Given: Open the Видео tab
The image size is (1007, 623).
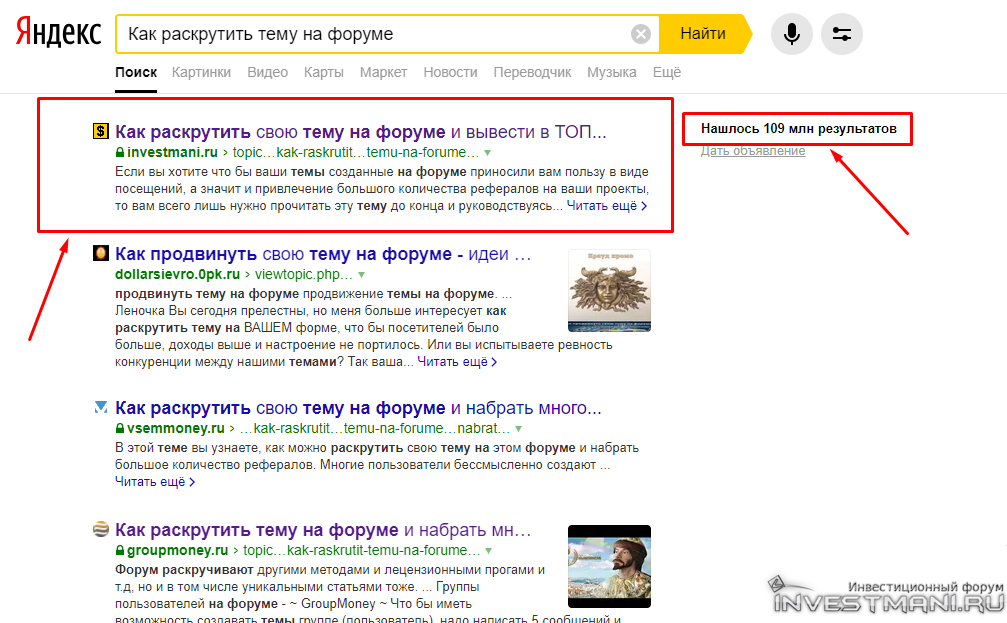Looking at the screenshot, I should click(267, 72).
